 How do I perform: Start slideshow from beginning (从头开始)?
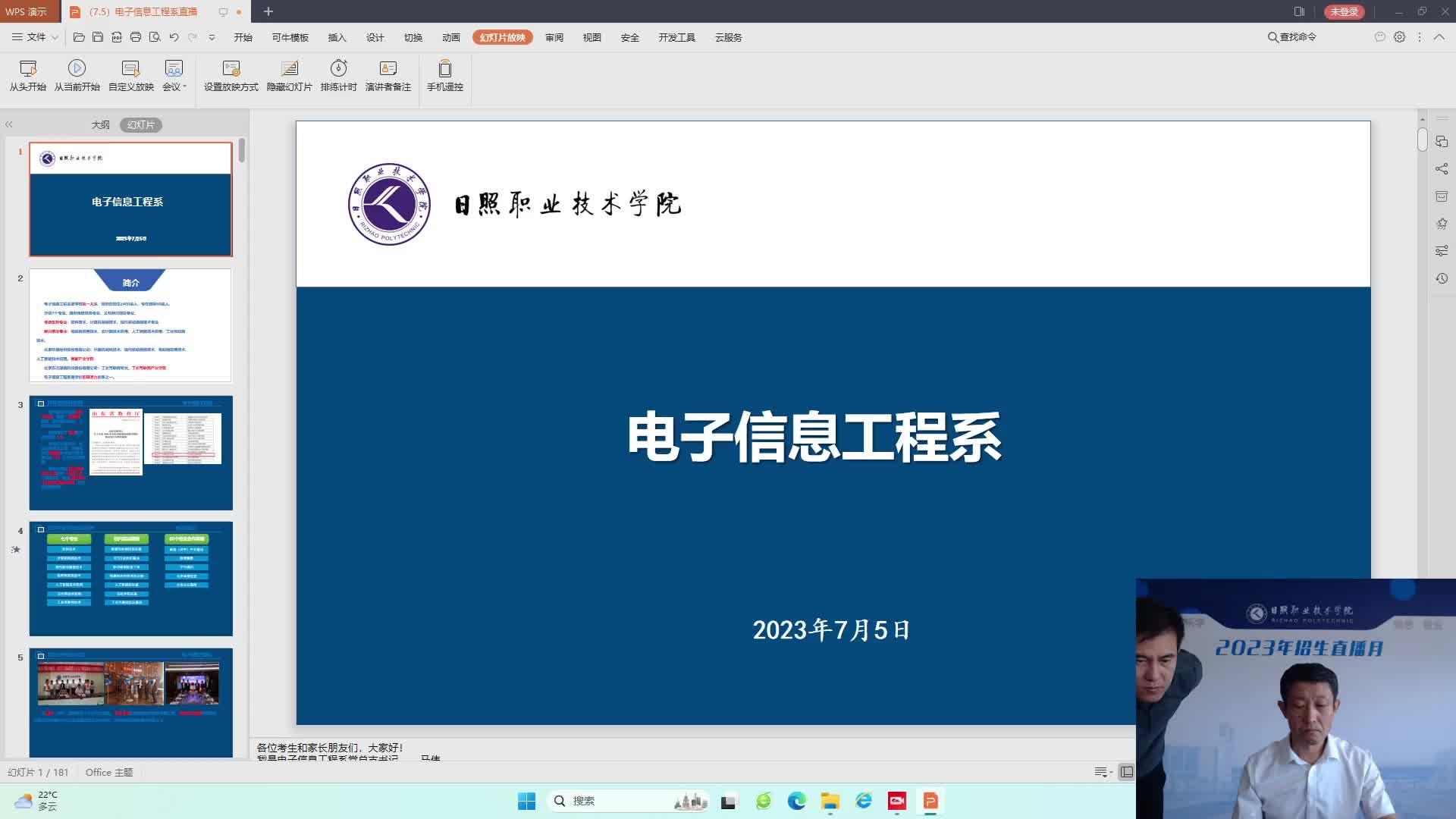click(28, 76)
